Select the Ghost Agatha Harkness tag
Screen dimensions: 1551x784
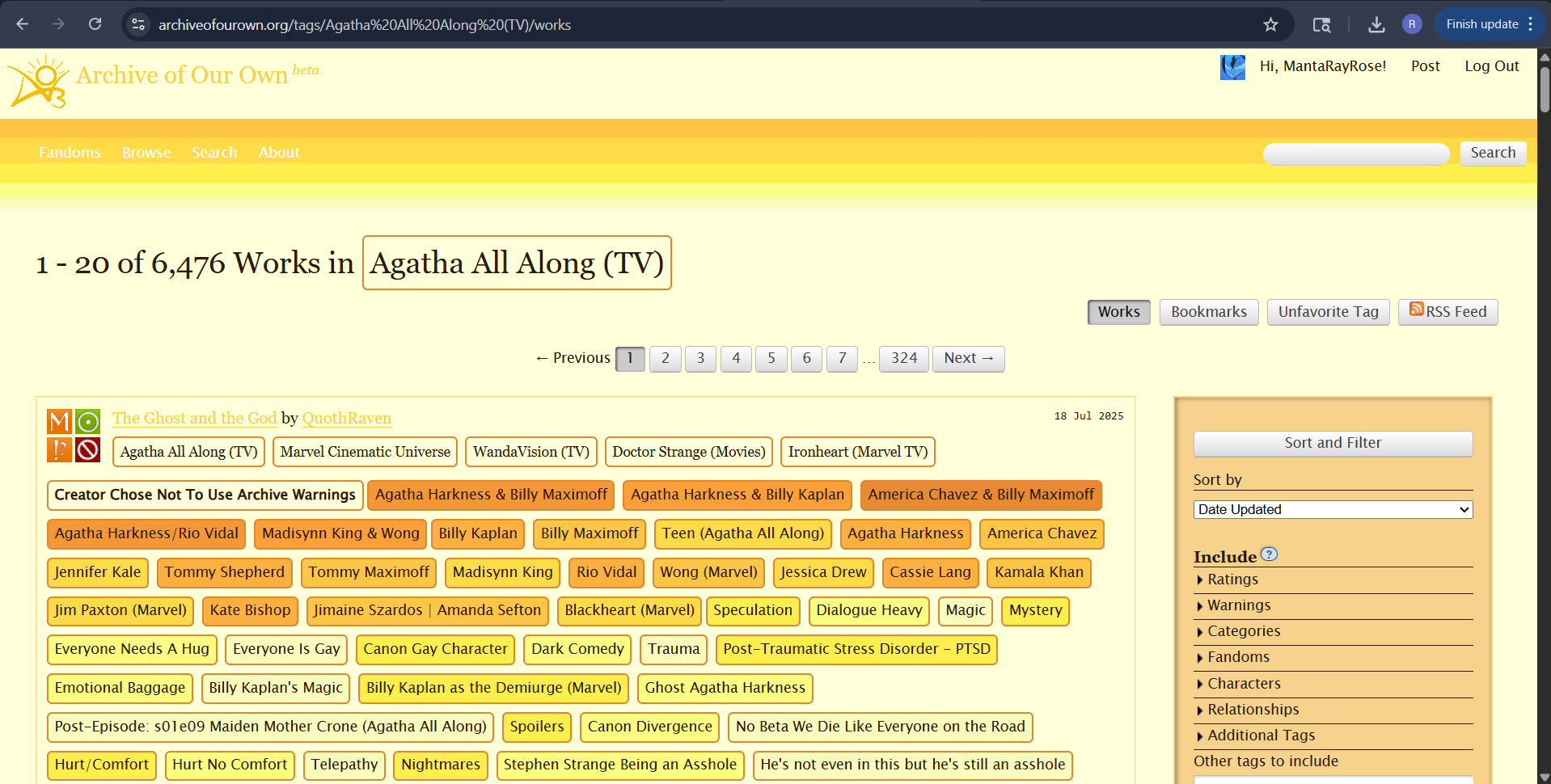coord(725,688)
